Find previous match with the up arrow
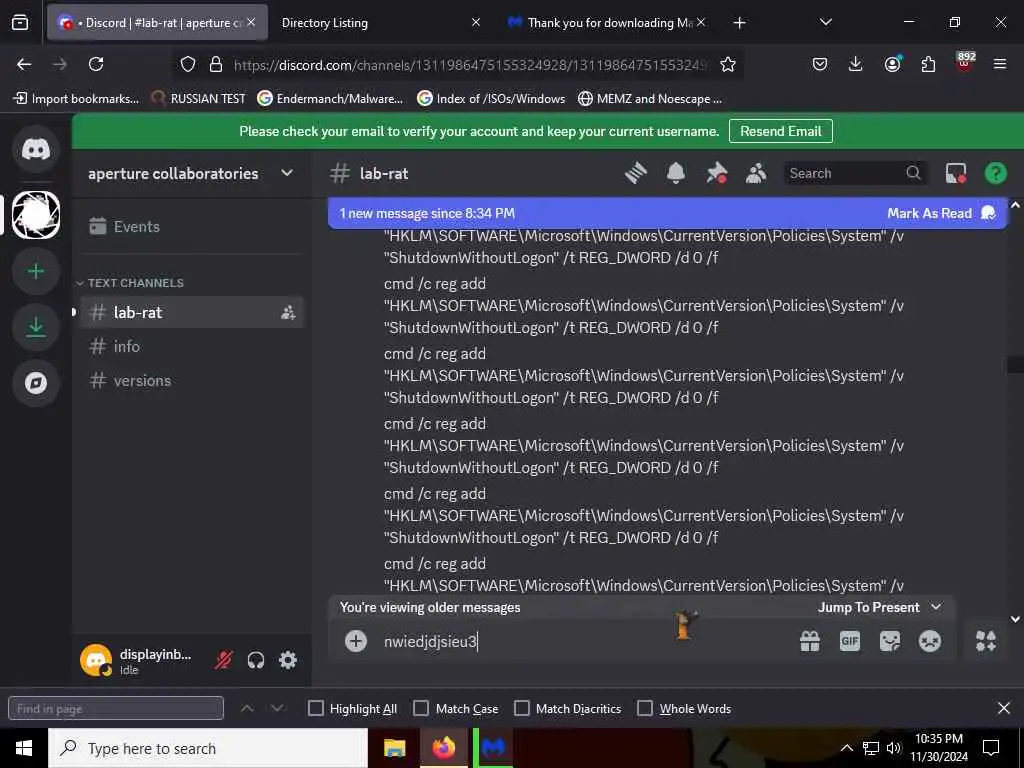 247,709
